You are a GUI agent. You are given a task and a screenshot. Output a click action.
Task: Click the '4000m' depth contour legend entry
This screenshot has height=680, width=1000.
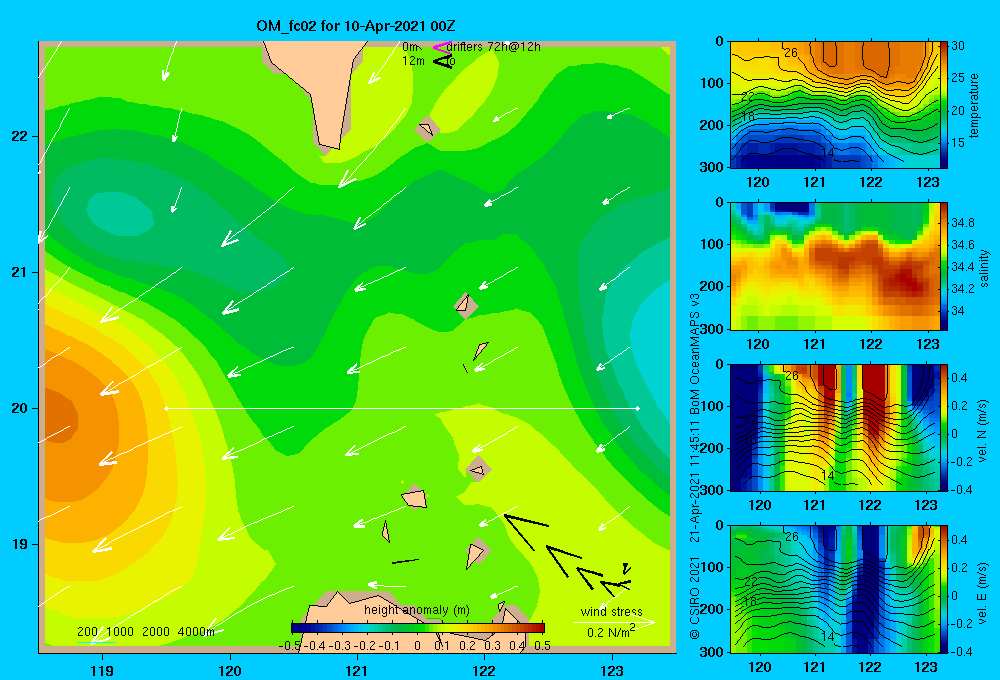pyautogui.click(x=196, y=632)
